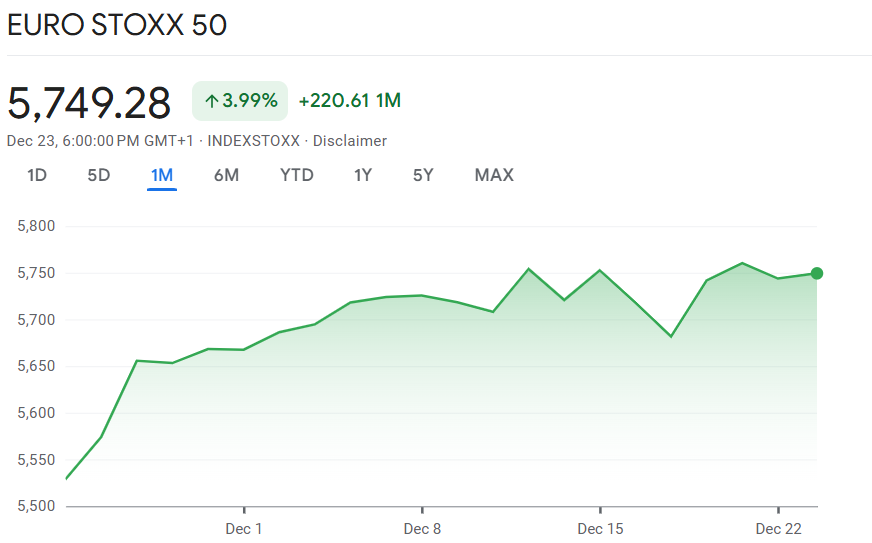This screenshot has width=872, height=543.
Task: Click the 5,749.28 index price
Action: coord(89,102)
